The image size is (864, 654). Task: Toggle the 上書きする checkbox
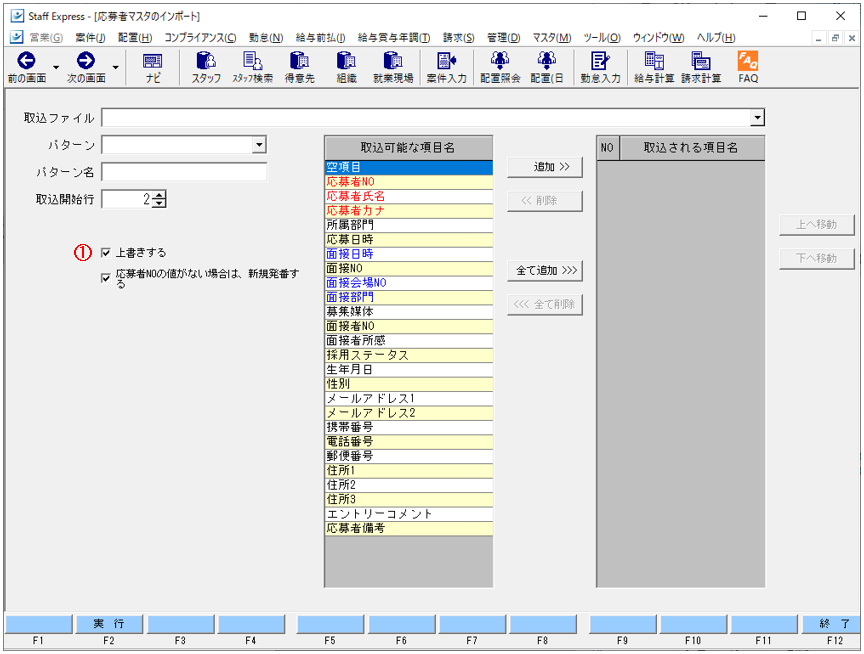(x=106, y=253)
